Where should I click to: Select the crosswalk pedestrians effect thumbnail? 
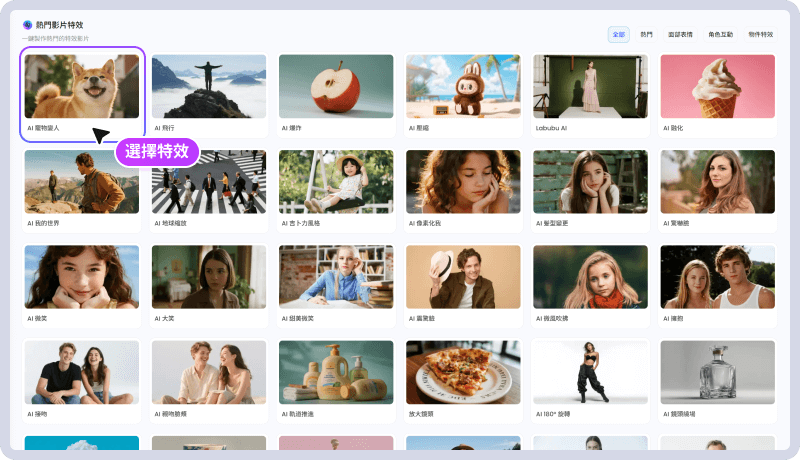209,182
